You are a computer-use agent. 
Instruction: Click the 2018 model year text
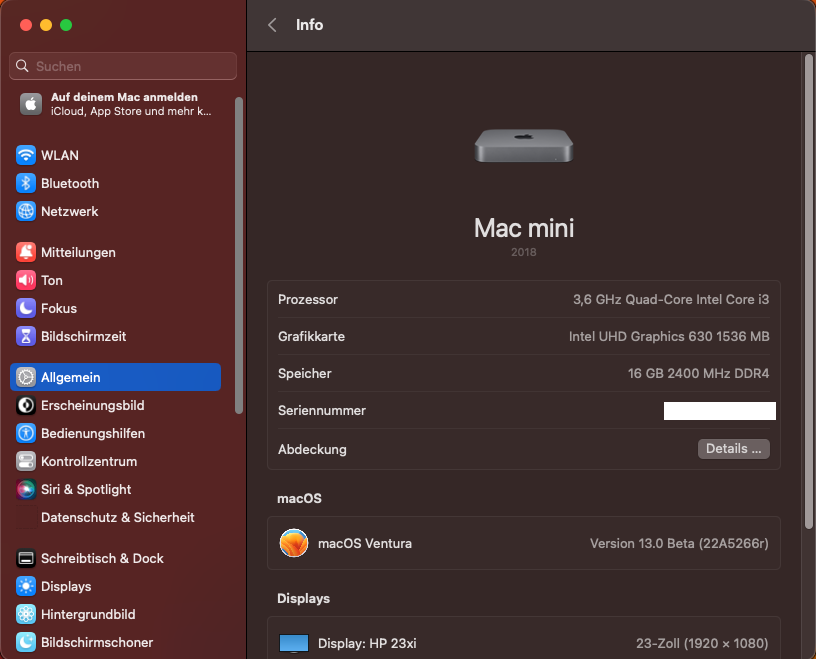tap(524, 252)
